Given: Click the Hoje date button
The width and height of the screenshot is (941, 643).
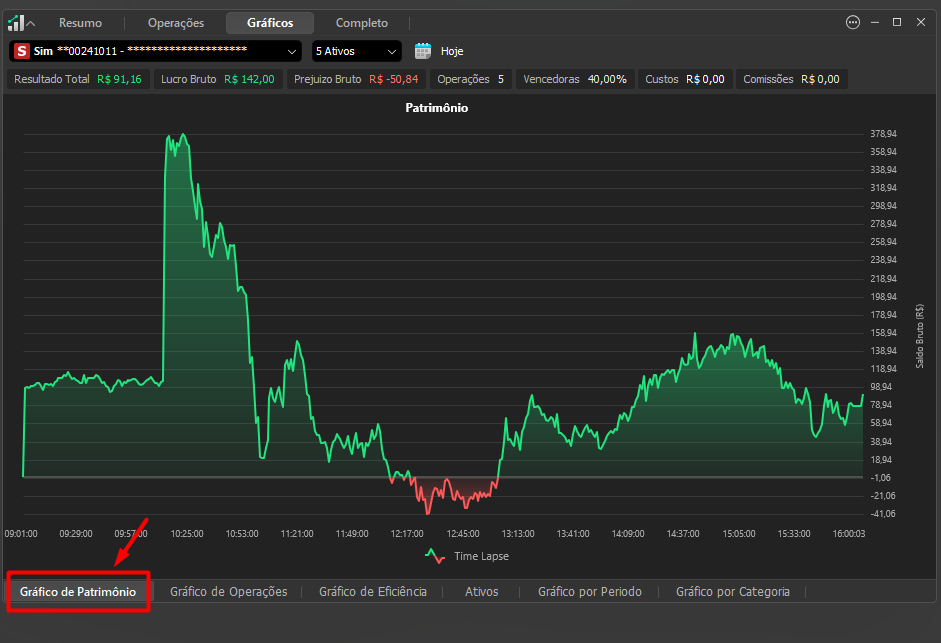Looking at the screenshot, I should [x=452, y=51].
